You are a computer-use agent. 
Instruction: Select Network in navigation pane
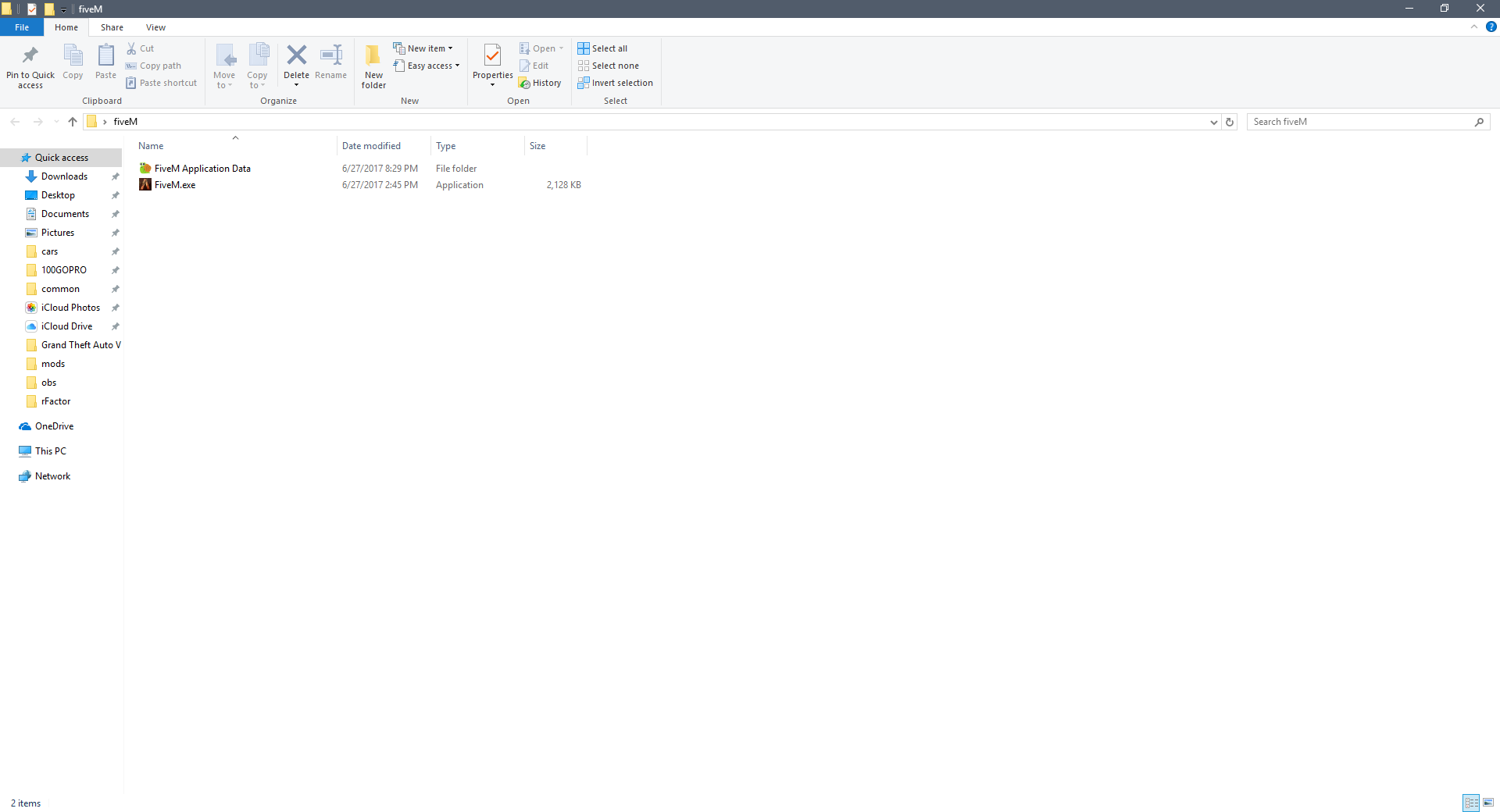[x=52, y=476]
